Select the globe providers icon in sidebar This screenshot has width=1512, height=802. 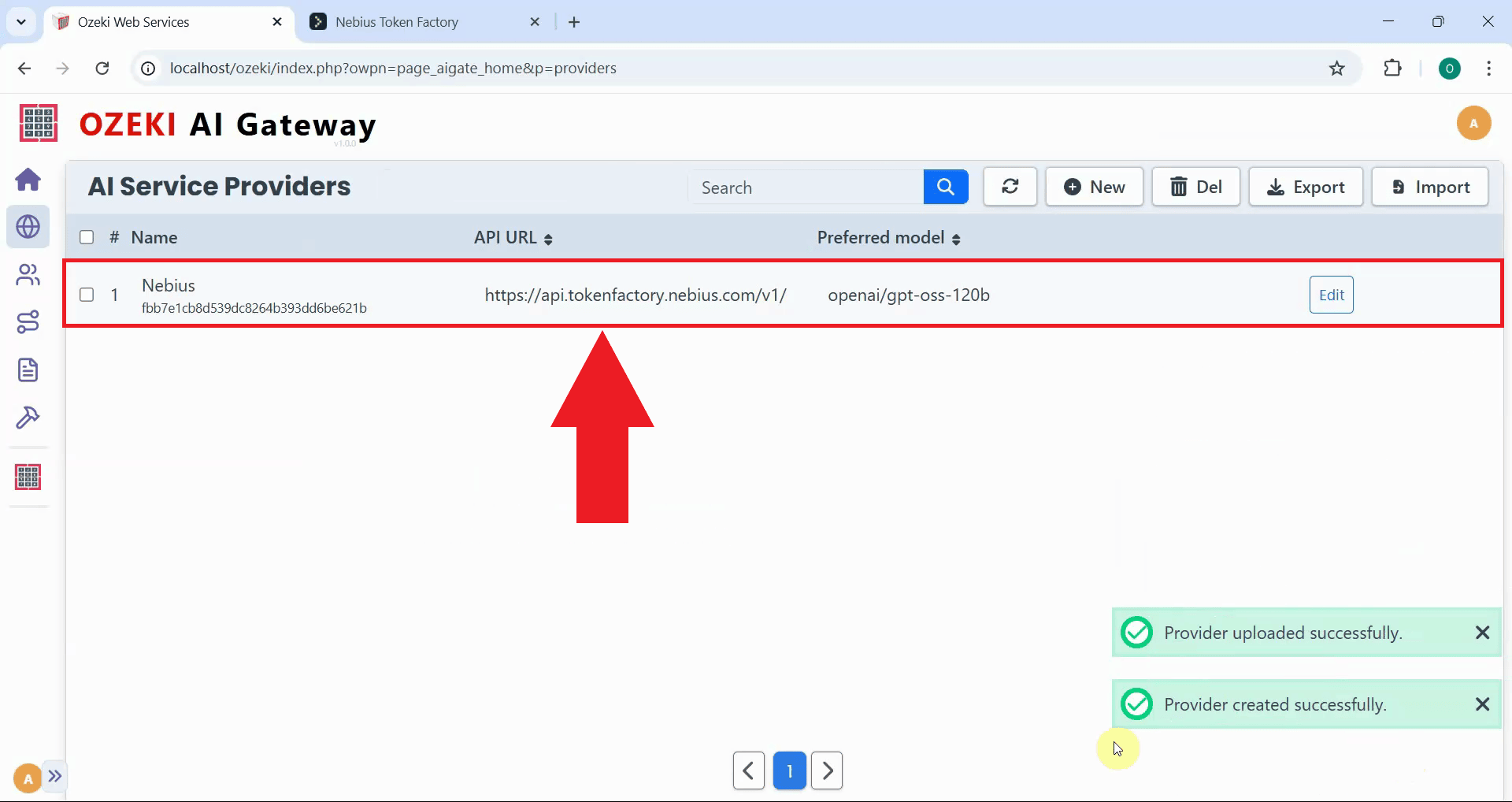pos(28,227)
